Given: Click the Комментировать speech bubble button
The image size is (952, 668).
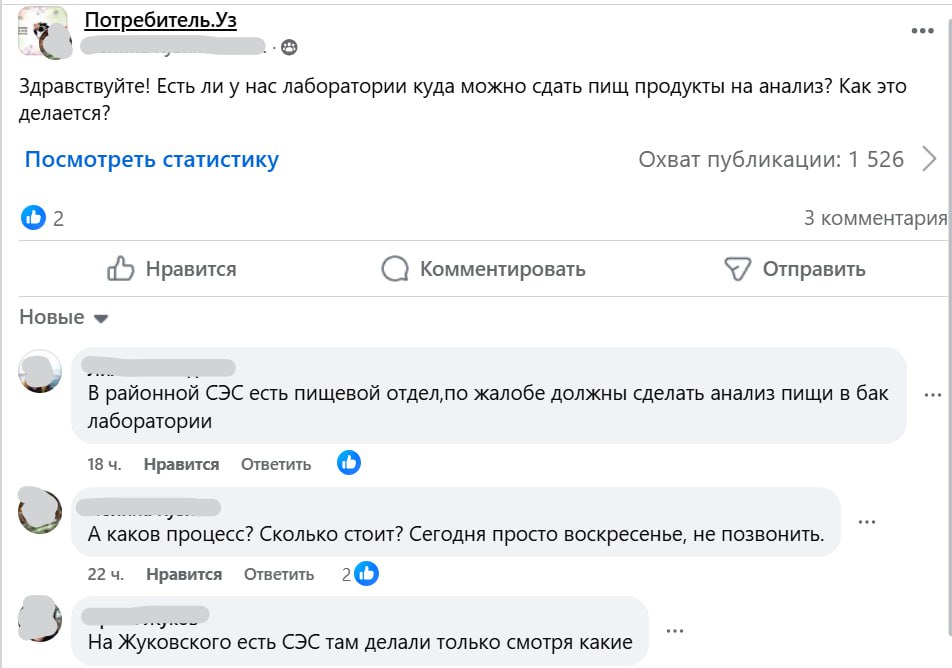Looking at the screenshot, I should click(x=483, y=269).
